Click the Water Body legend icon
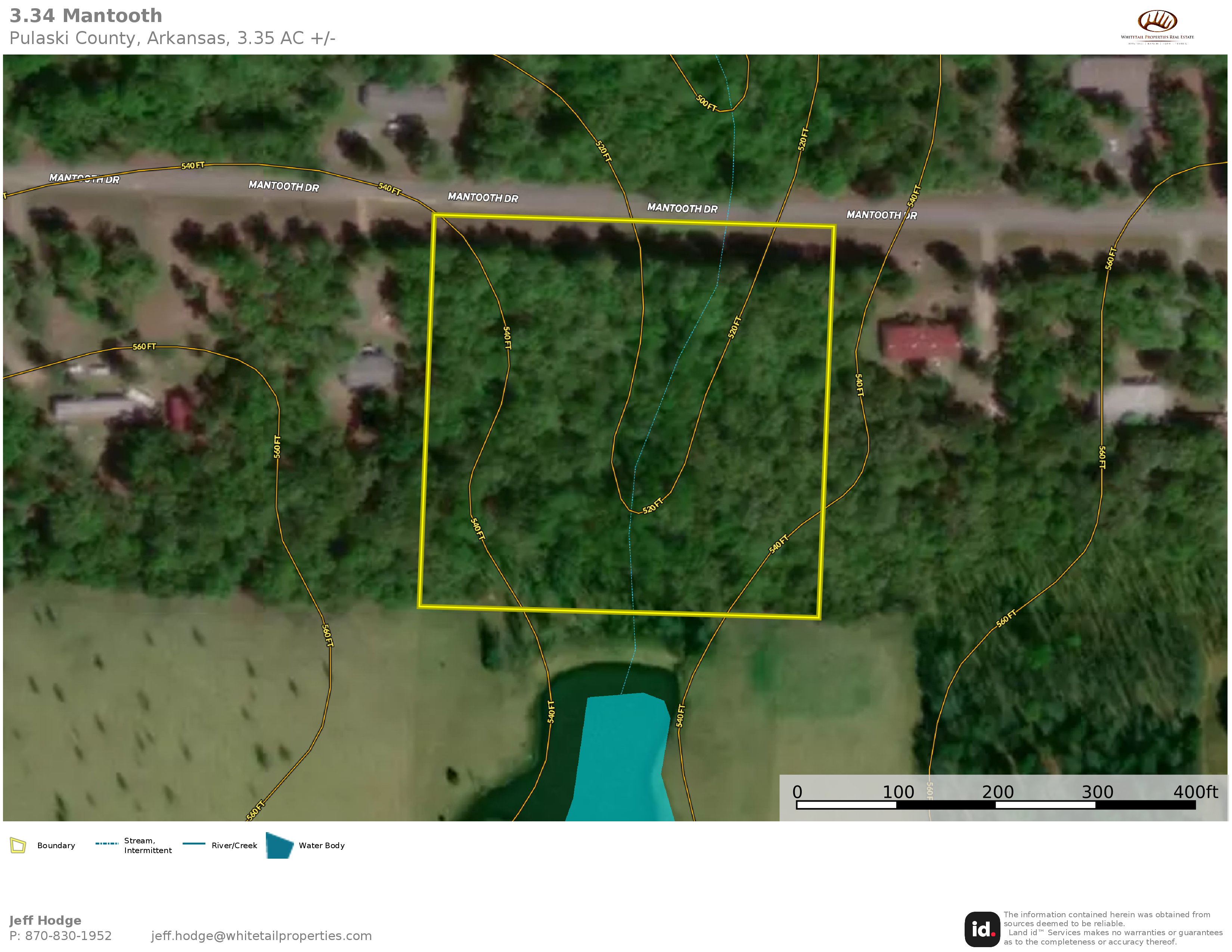 (x=279, y=845)
